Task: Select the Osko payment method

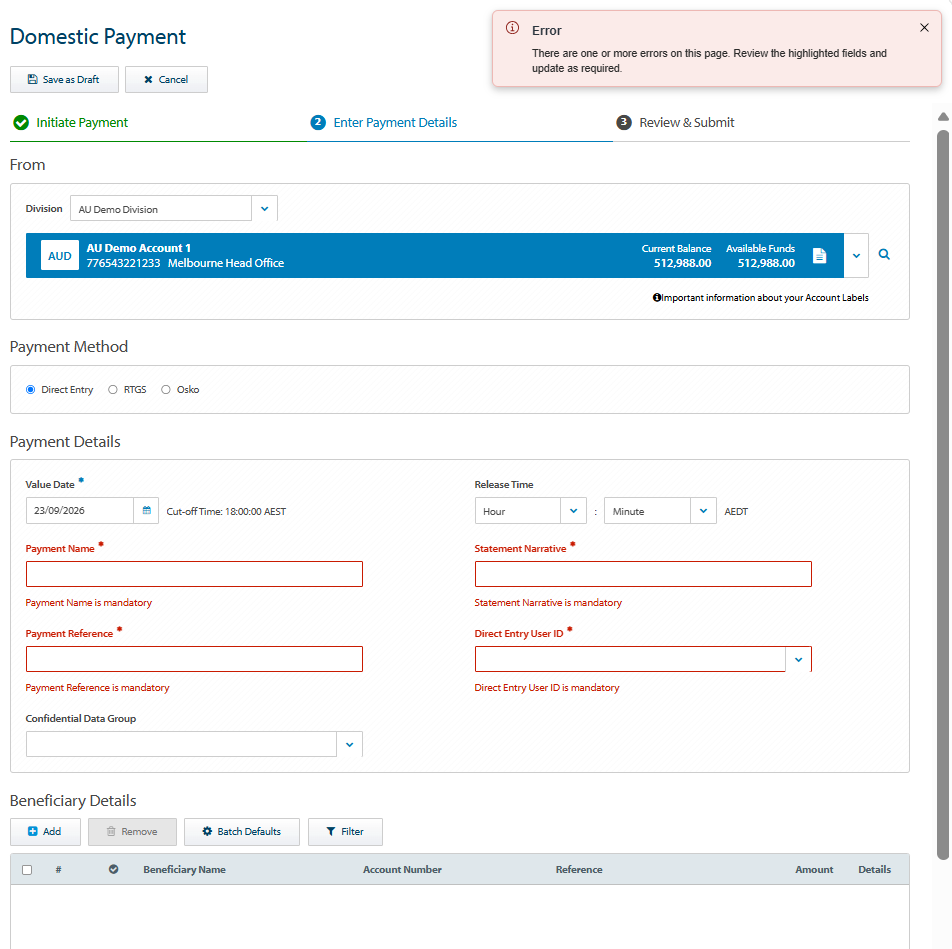Action: tap(166, 390)
